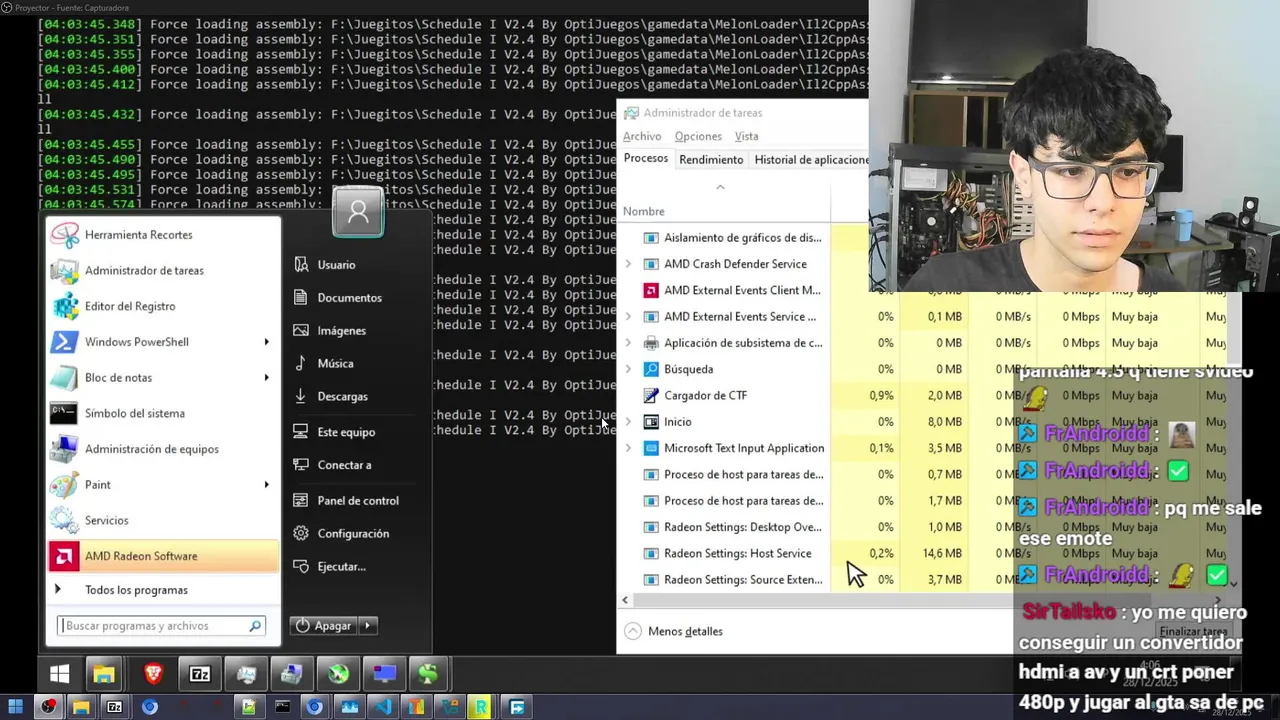Image resolution: width=1280 pixels, height=720 pixels.
Task: Open Editor del Registro shortcut
Action: [x=163, y=306]
